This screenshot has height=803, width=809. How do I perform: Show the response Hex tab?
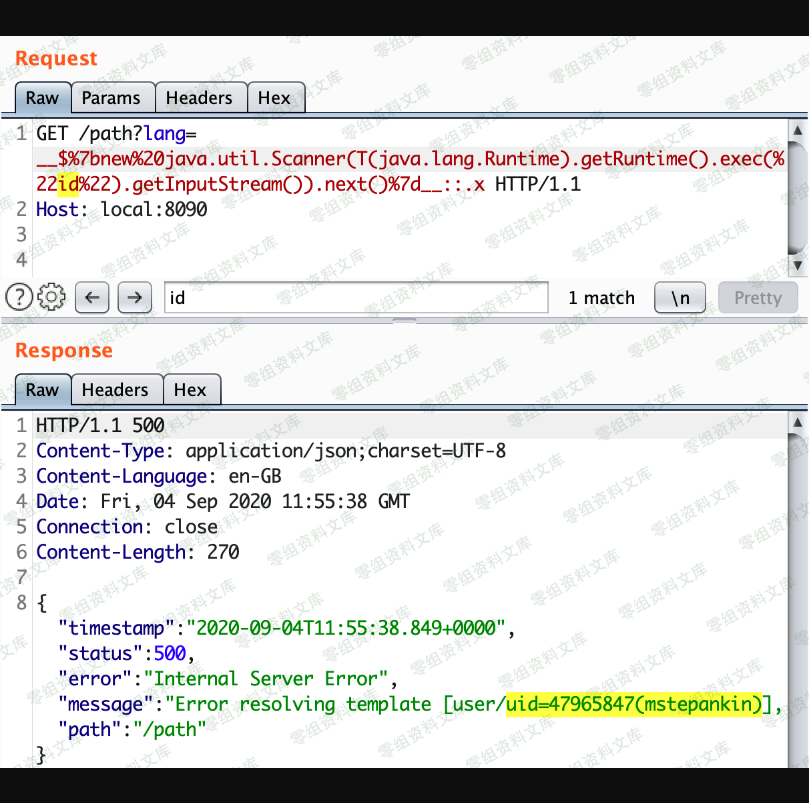(x=190, y=390)
